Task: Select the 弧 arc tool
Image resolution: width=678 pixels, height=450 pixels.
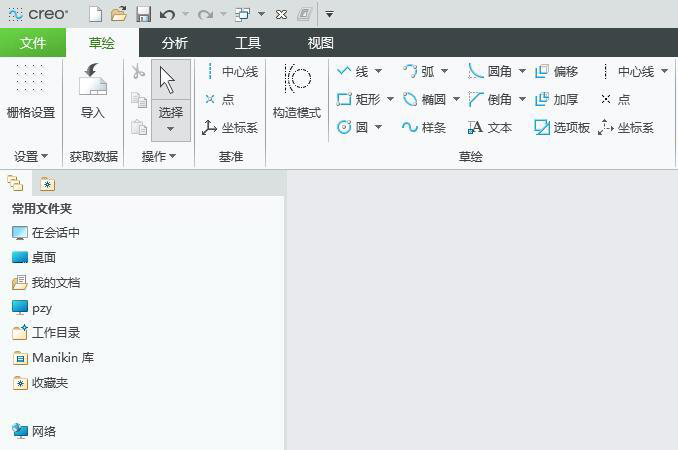Action: (419, 71)
